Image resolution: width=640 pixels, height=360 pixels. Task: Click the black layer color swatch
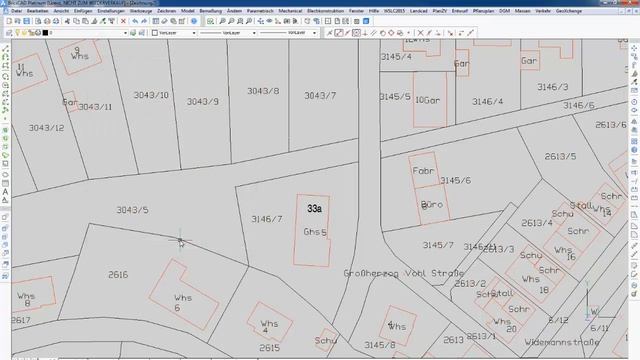click(45, 33)
